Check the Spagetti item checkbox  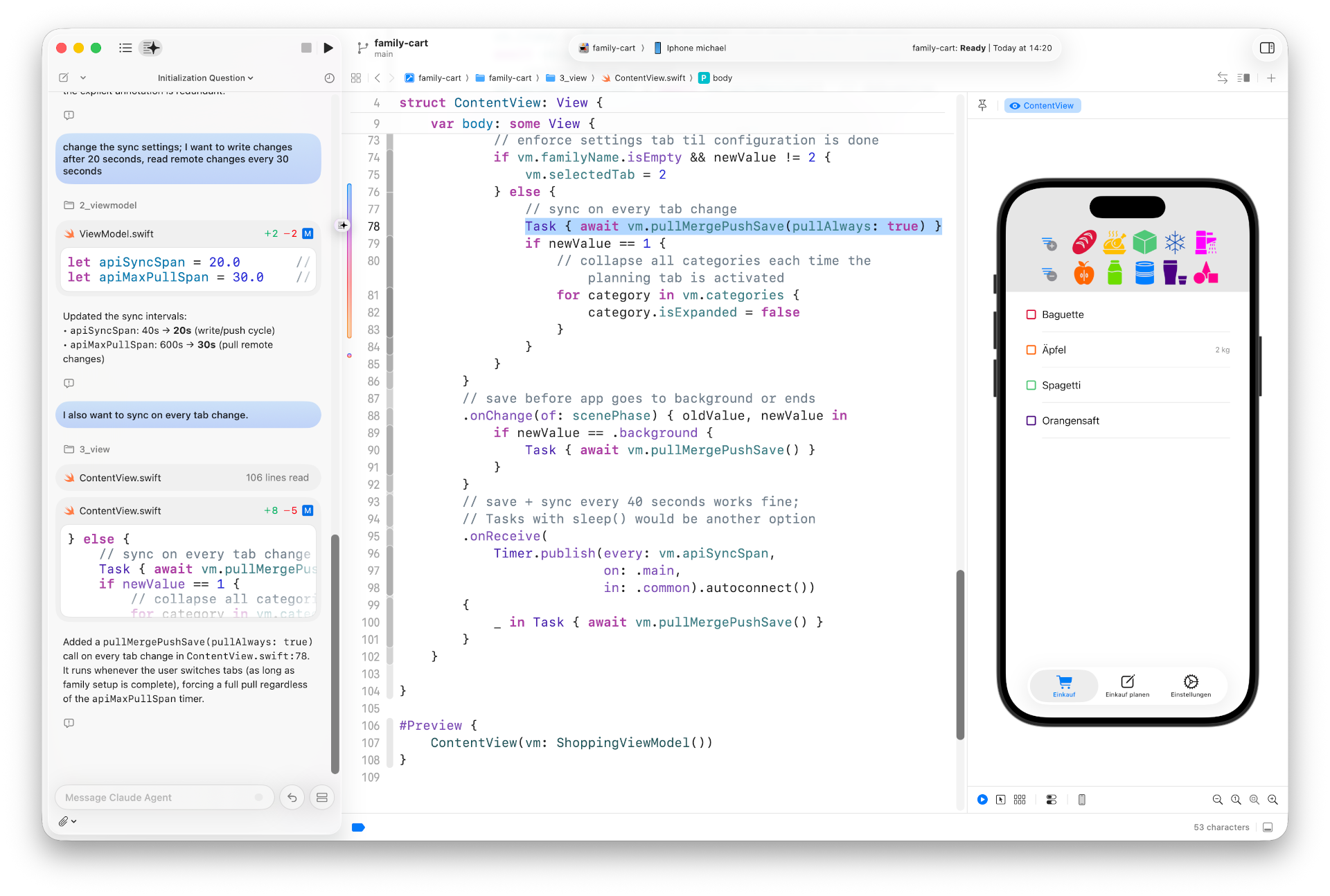pyautogui.click(x=1031, y=385)
